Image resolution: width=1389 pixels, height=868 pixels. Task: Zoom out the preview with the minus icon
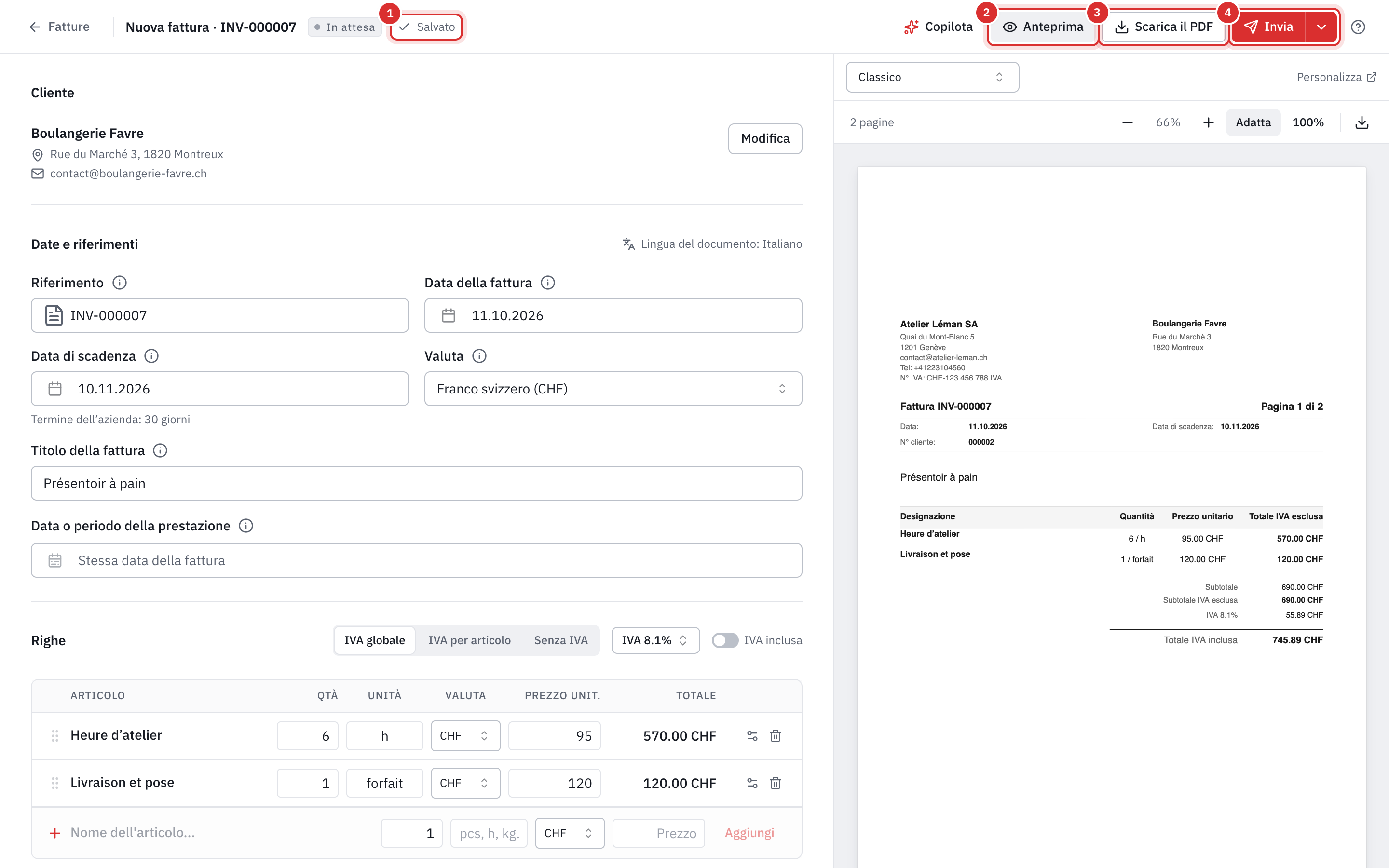(1127, 122)
